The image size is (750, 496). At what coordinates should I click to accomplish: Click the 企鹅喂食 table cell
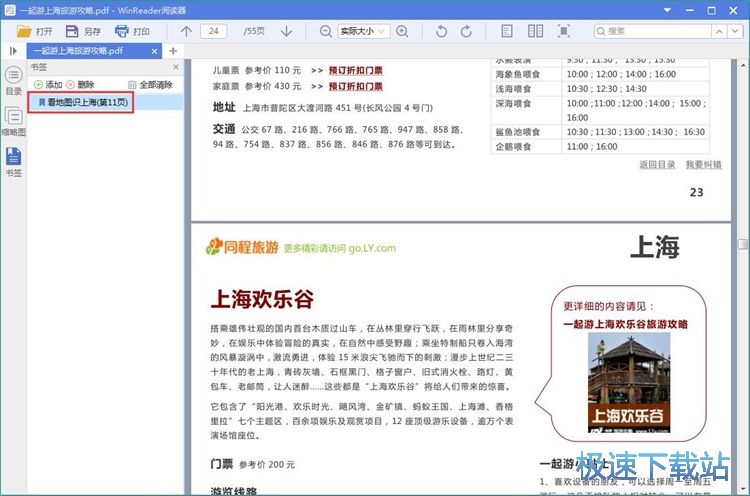coord(526,146)
